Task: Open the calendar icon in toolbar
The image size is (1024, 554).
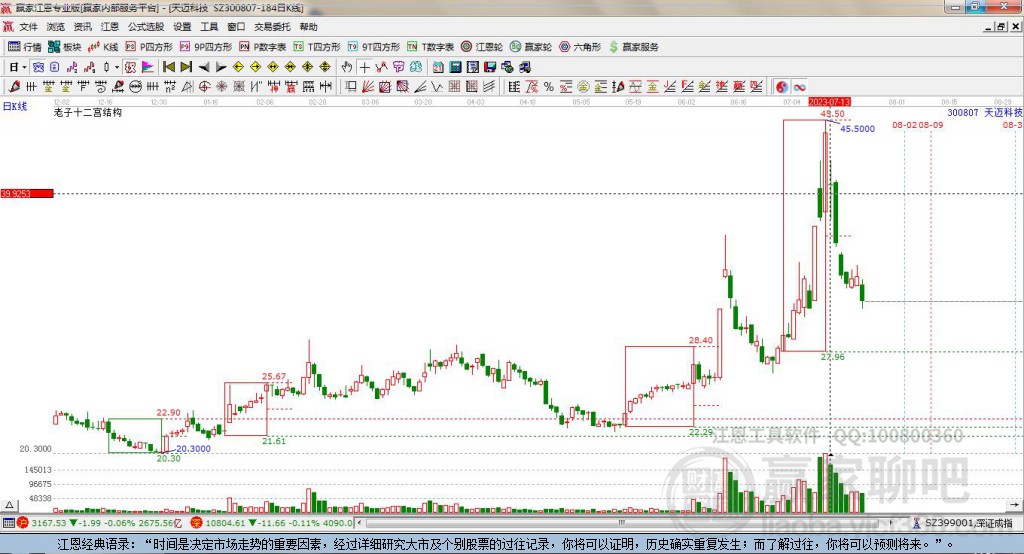Action: point(438,67)
